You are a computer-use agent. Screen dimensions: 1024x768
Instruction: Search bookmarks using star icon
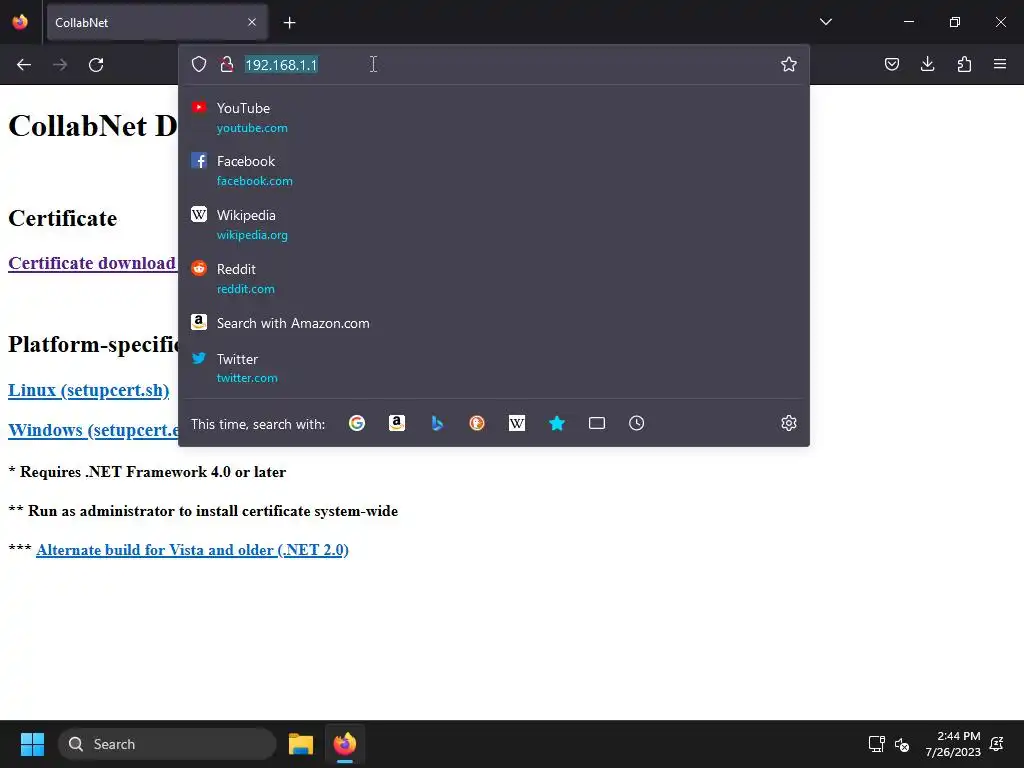pyautogui.click(x=556, y=423)
